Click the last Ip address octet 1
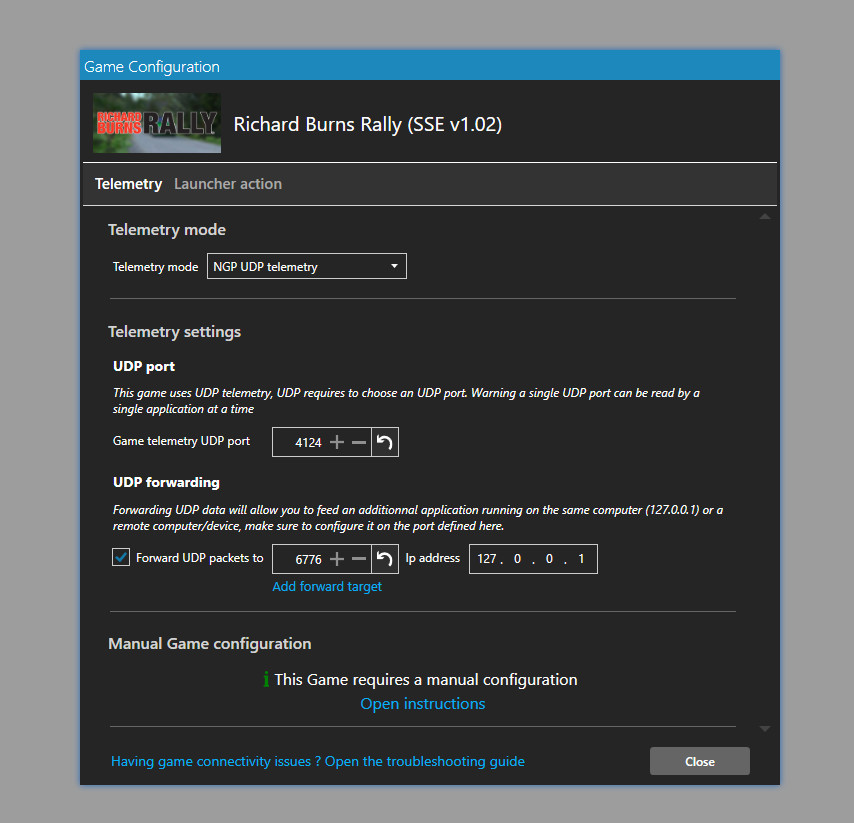 tap(581, 559)
